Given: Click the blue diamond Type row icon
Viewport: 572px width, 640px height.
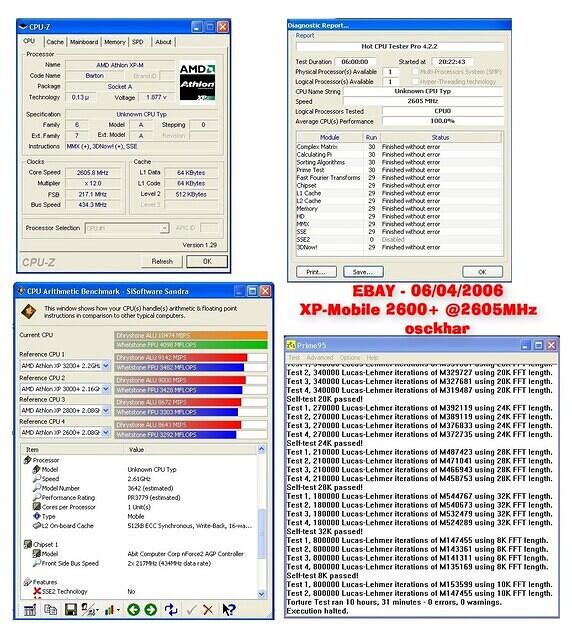Looking at the screenshot, I should point(36,516).
